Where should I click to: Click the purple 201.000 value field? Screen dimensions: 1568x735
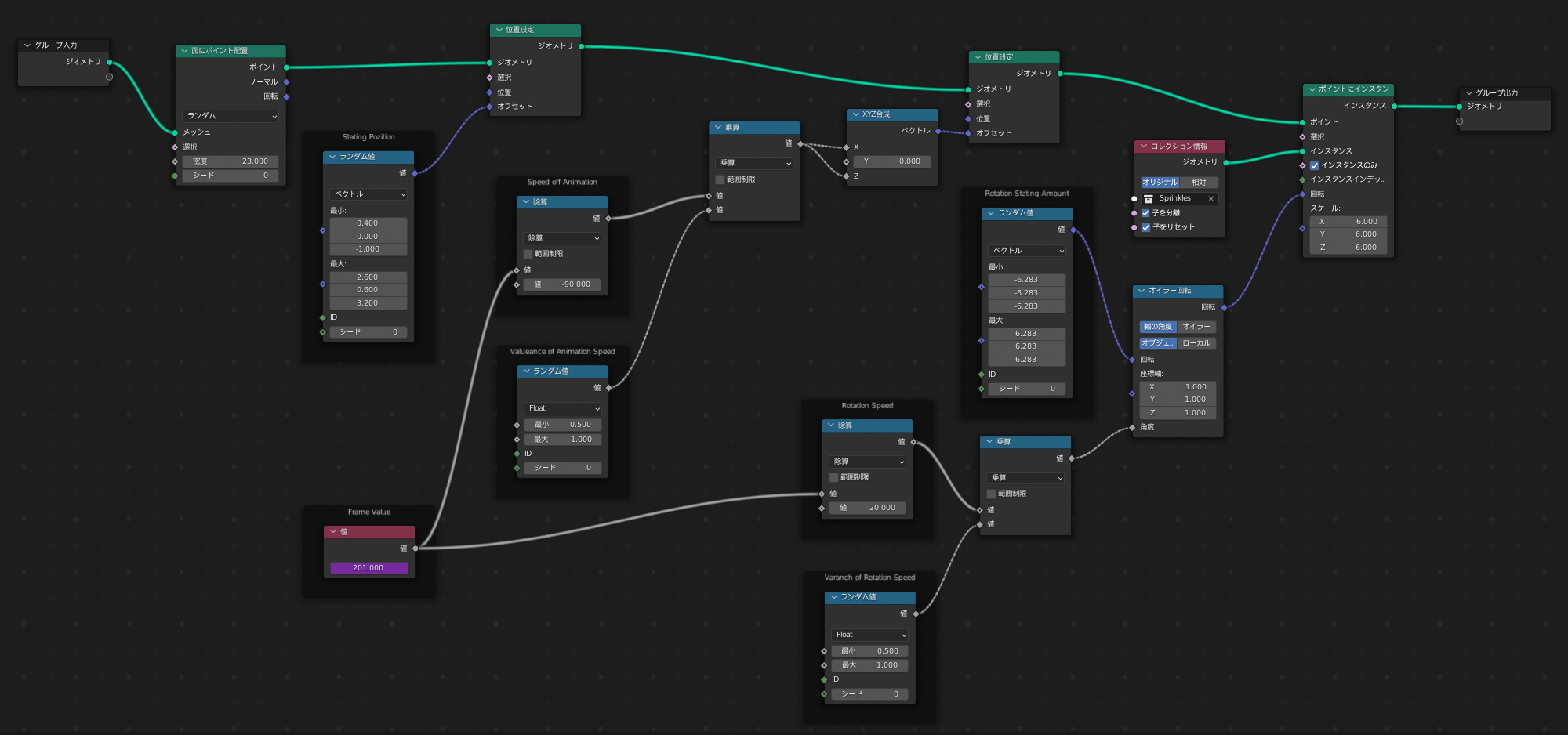pyautogui.click(x=368, y=568)
